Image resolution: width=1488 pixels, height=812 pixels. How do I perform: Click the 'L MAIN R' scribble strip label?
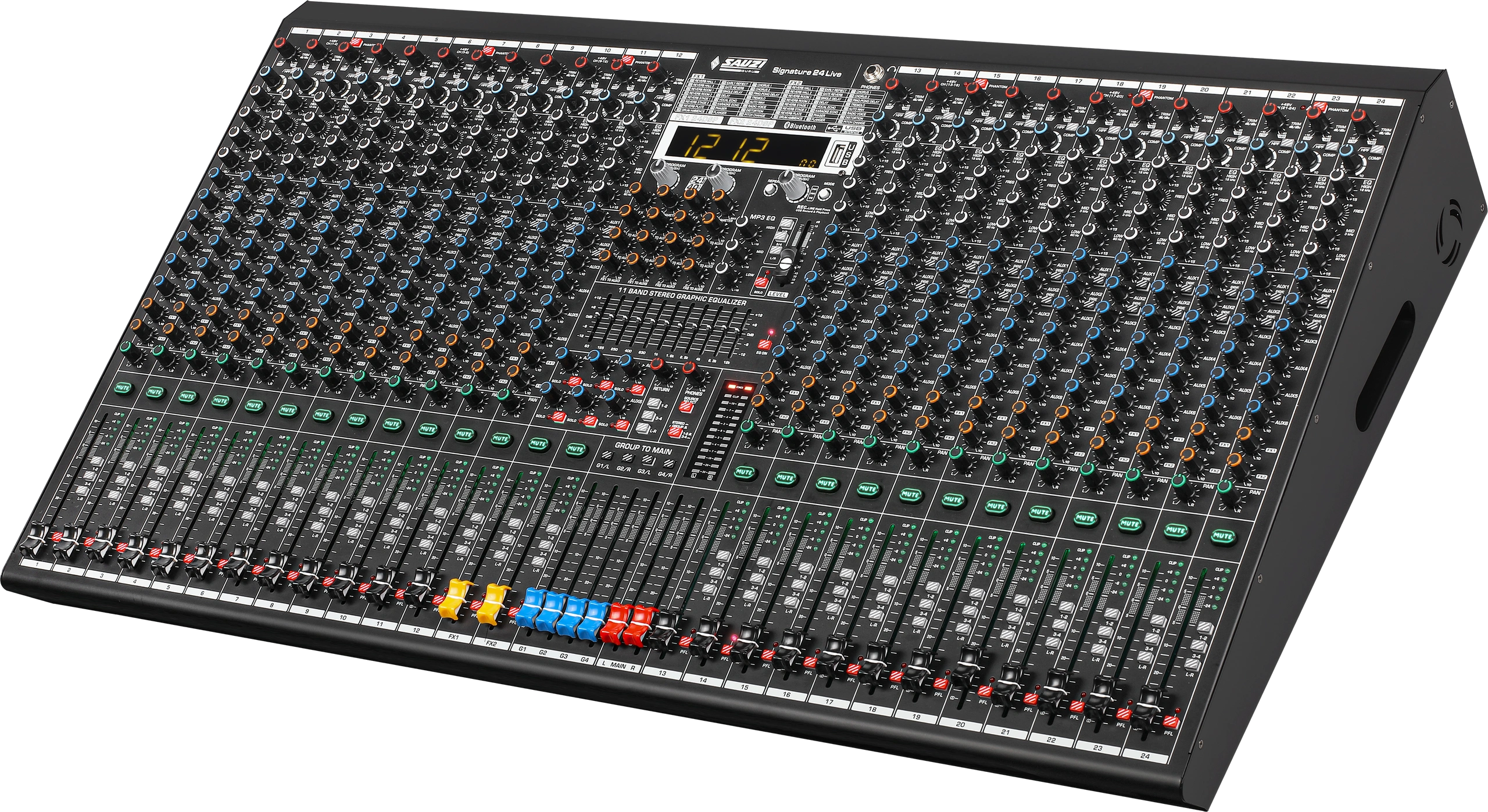[618, 667]
